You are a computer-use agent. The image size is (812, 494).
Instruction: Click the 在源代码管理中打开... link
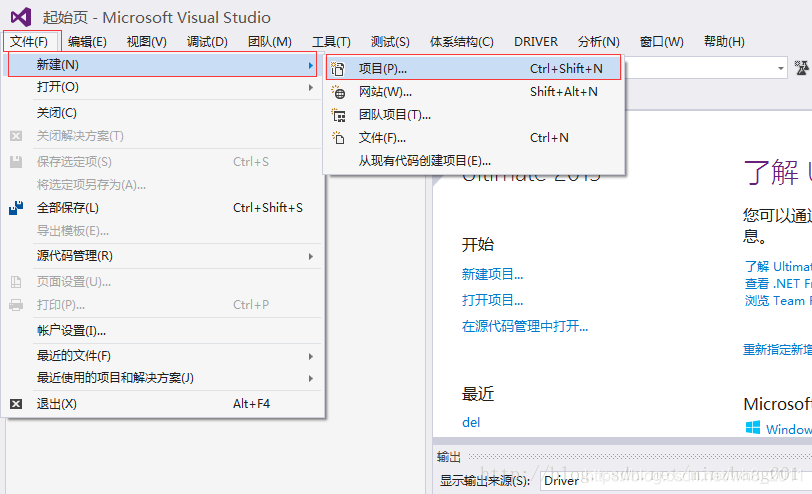pos(525,326)
